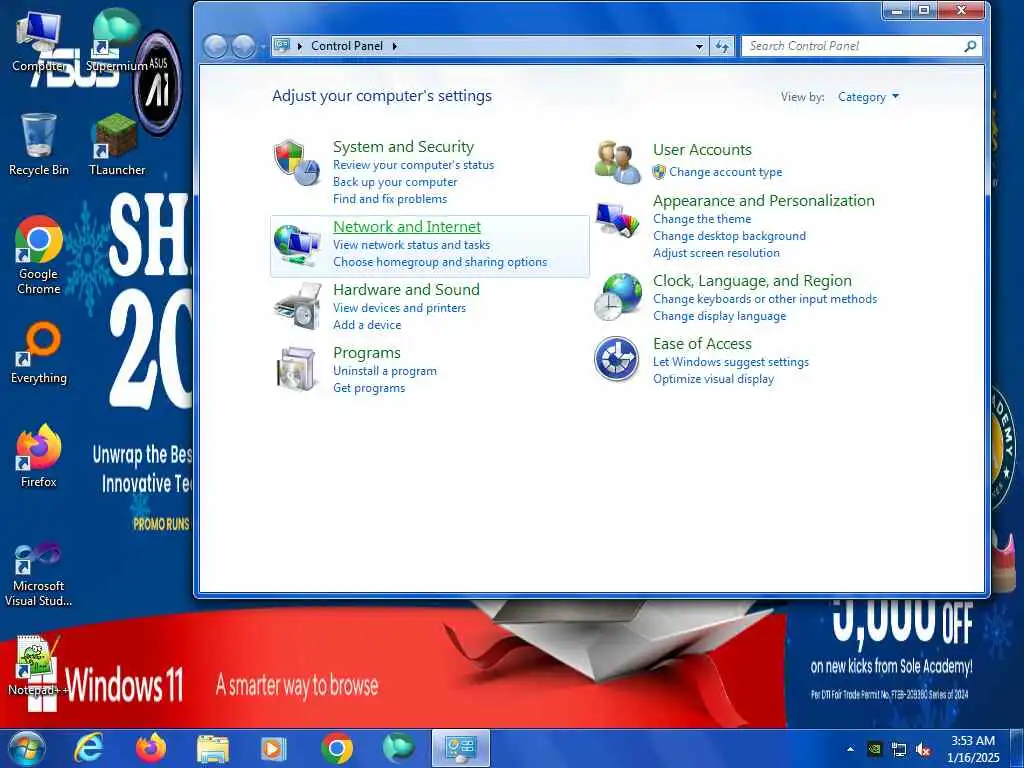Open the Programs category heading

366,353
